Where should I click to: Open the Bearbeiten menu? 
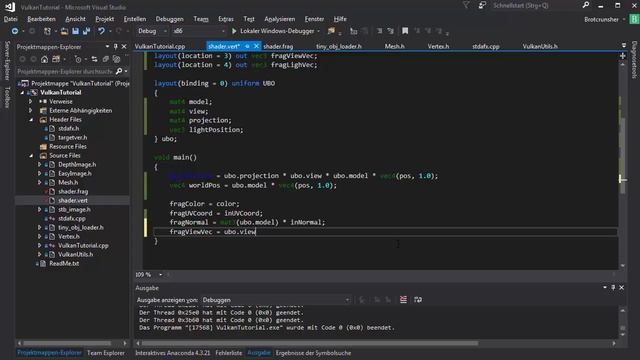[x=41, y=19]
